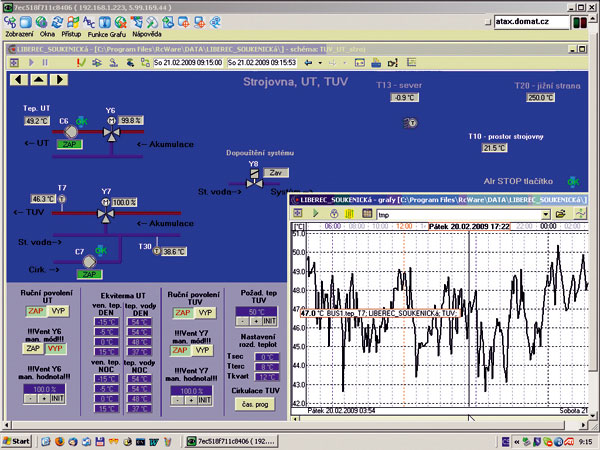
Task: Click the Alr STOP green fan icon
Action: (x=572, y=182)
